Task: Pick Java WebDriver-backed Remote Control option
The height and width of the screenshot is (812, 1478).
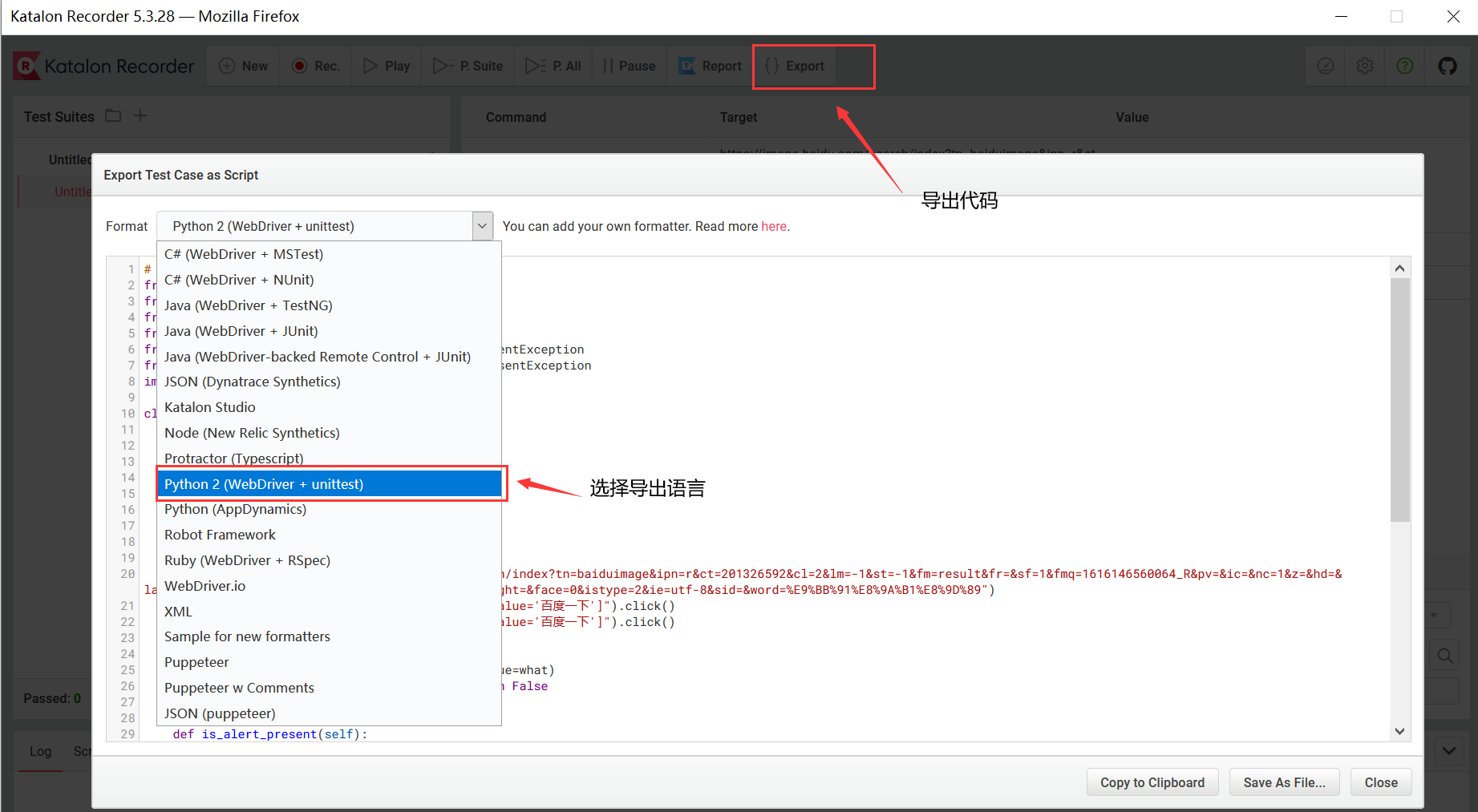Action: 329,357
